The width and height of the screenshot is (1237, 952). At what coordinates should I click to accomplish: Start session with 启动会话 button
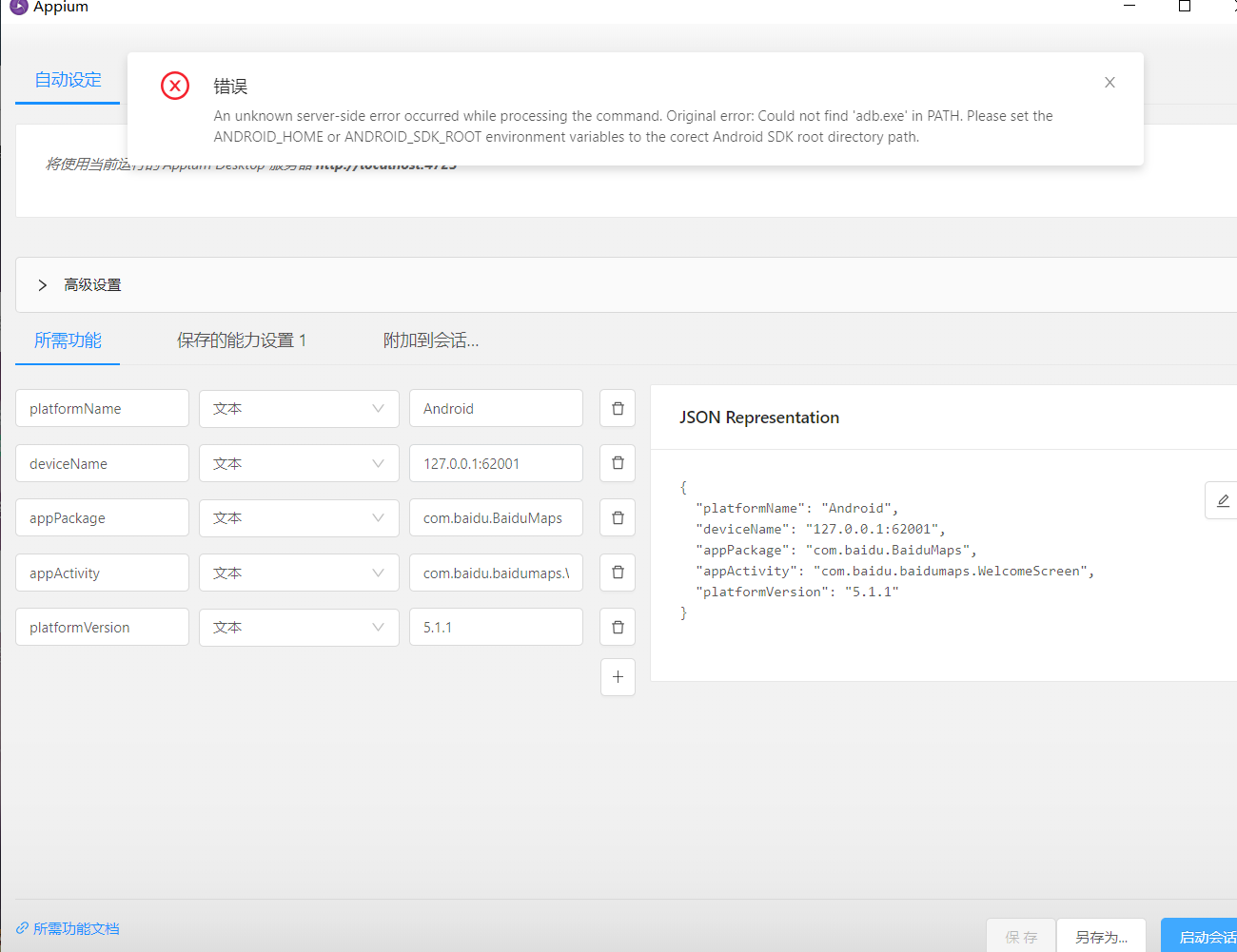pyautogui.click(x=1201, y=937)
